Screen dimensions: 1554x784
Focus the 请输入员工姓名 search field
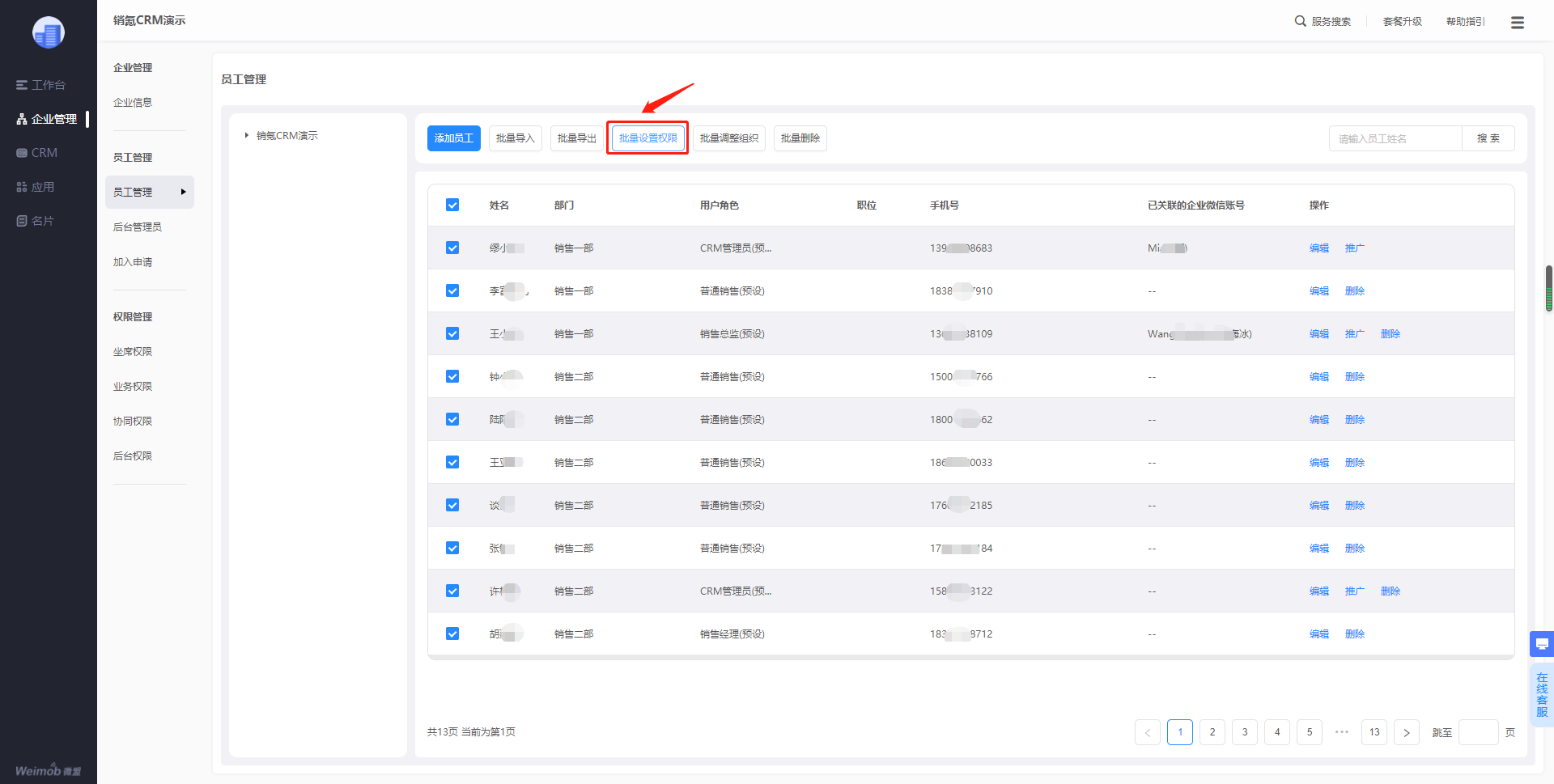pos(1395,138)
